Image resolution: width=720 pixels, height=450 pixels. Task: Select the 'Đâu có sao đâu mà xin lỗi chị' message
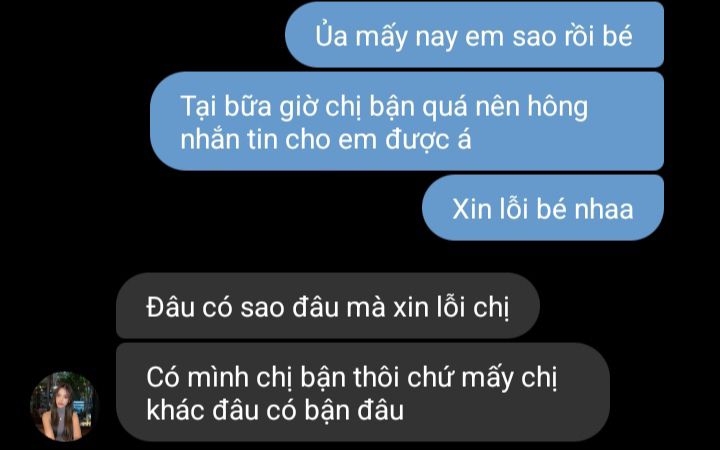click(327, 306)
